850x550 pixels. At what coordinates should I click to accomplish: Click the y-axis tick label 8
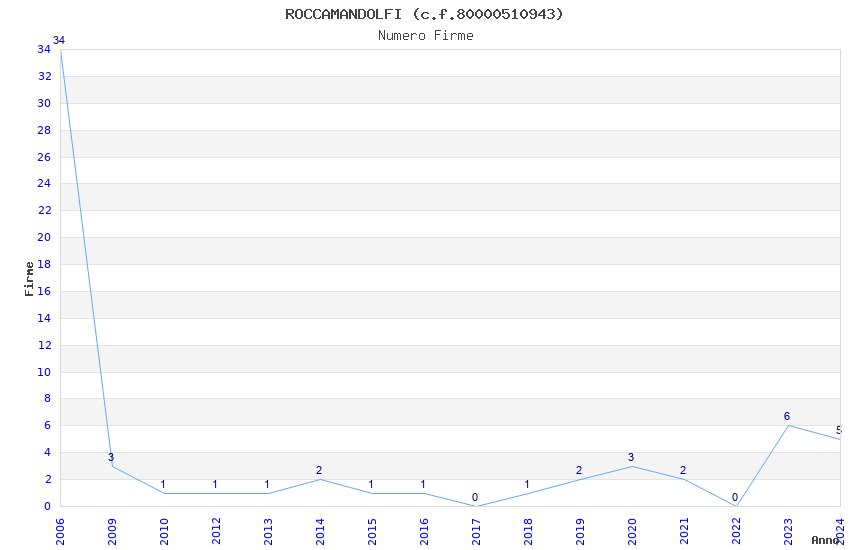tap(48, 398)
